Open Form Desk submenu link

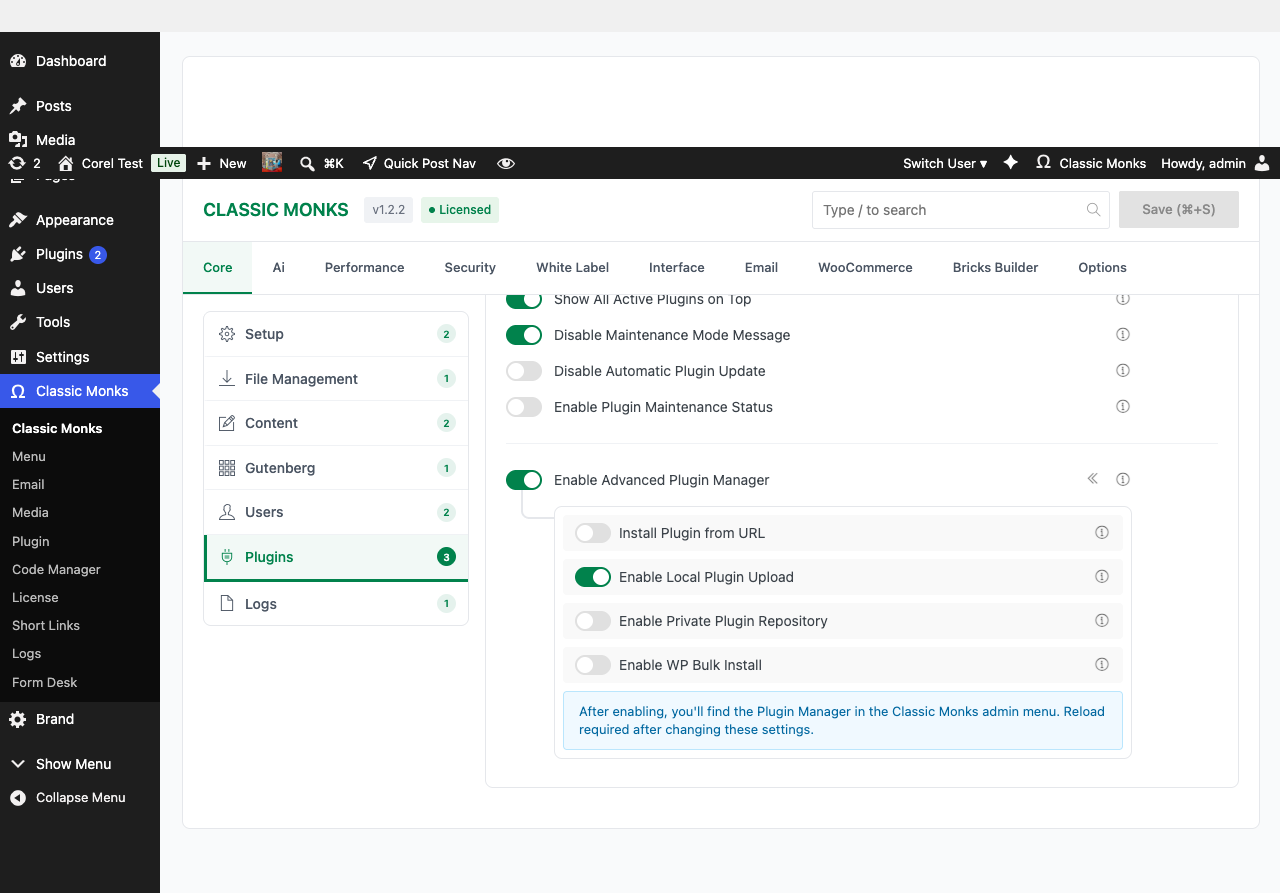click(45, 682)
